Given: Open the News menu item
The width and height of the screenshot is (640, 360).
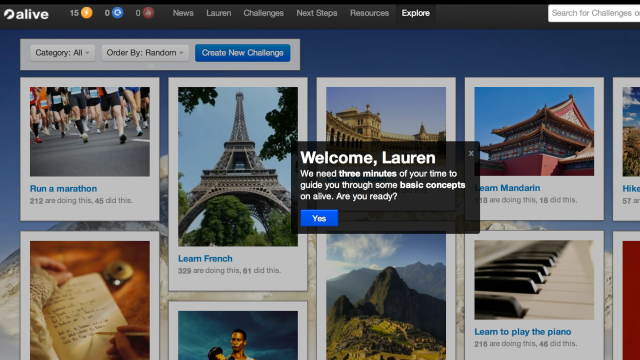Looking at the screenshot, I should [x=183, y=13].
